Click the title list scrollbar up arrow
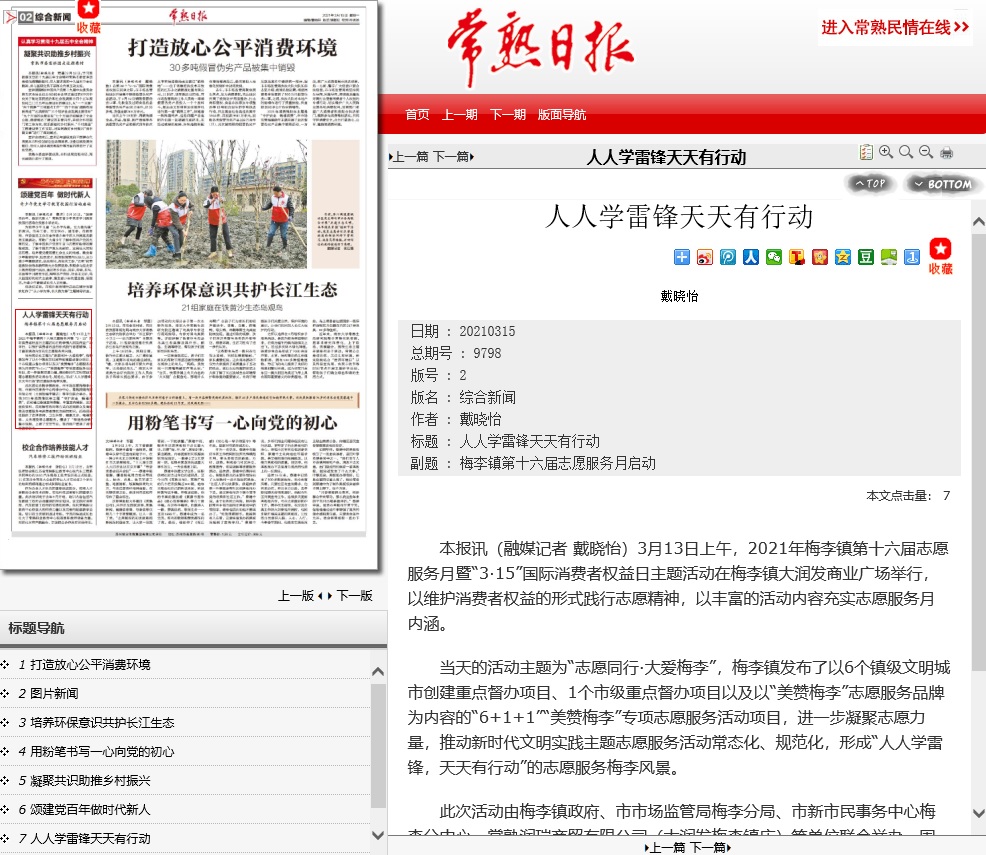This screenshot has width=986, height=855. [378, 671]
